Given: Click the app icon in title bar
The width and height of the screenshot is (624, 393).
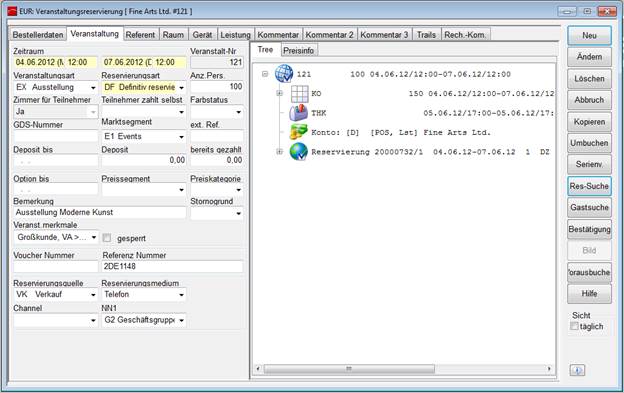Looking at the screenshot, I should click(x=12, y=12).
